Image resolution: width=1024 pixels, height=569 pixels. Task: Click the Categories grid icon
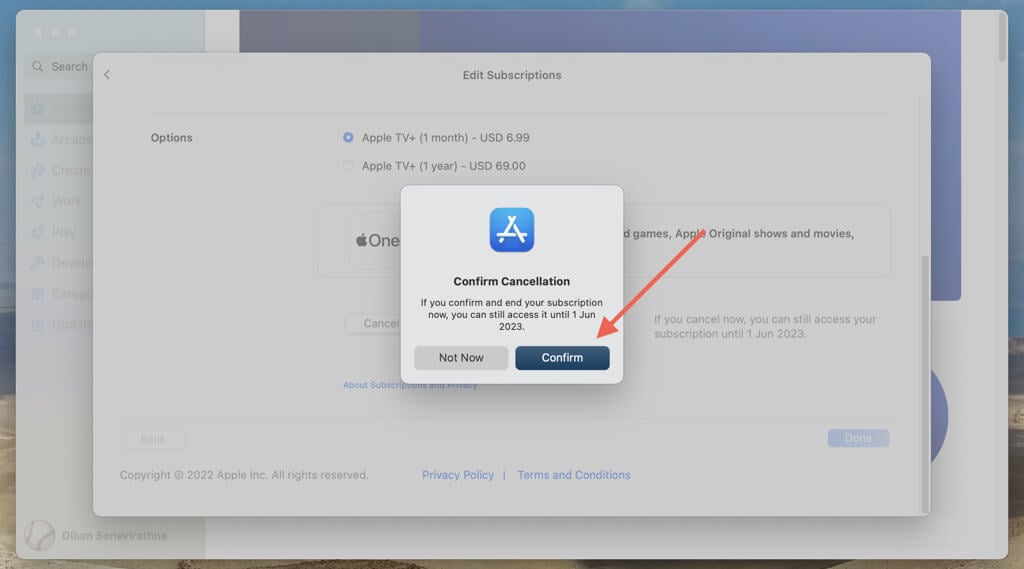pyautogui.click(x=38, y=294)
